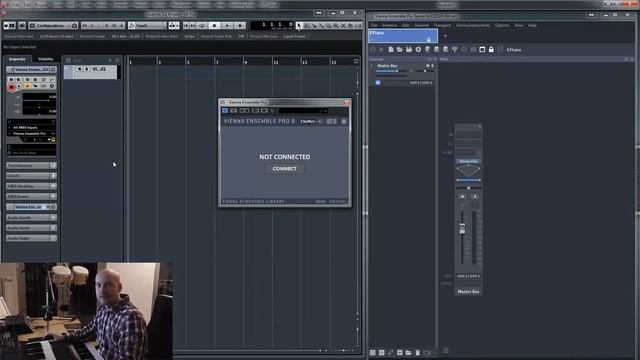The height and width of the screenshot is (360, 640).
Task: Click the Cubase transport position display
Action: (x=271, y=25)
